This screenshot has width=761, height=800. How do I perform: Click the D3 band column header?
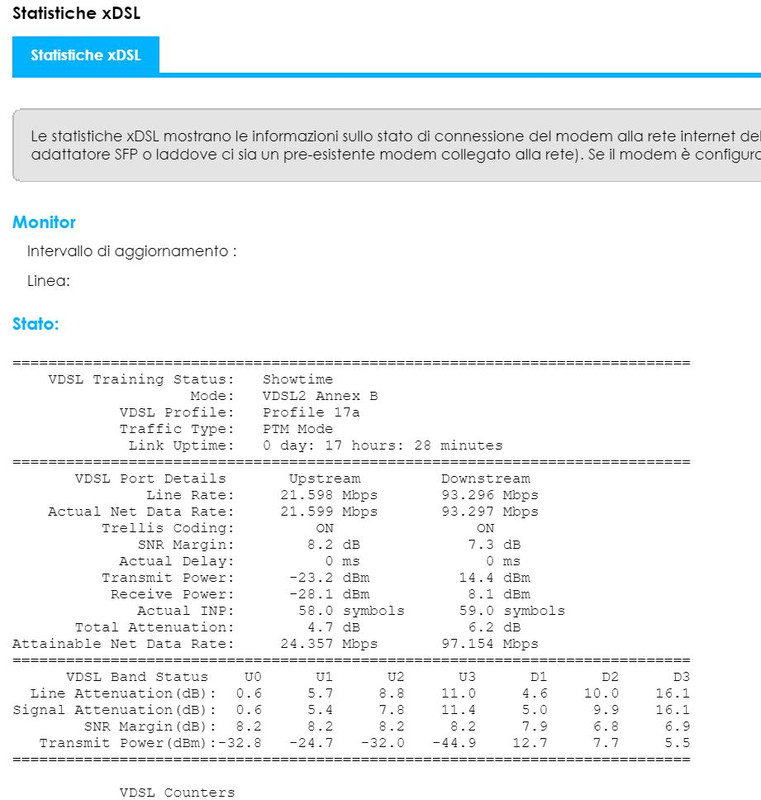click(x=681, y=677)
